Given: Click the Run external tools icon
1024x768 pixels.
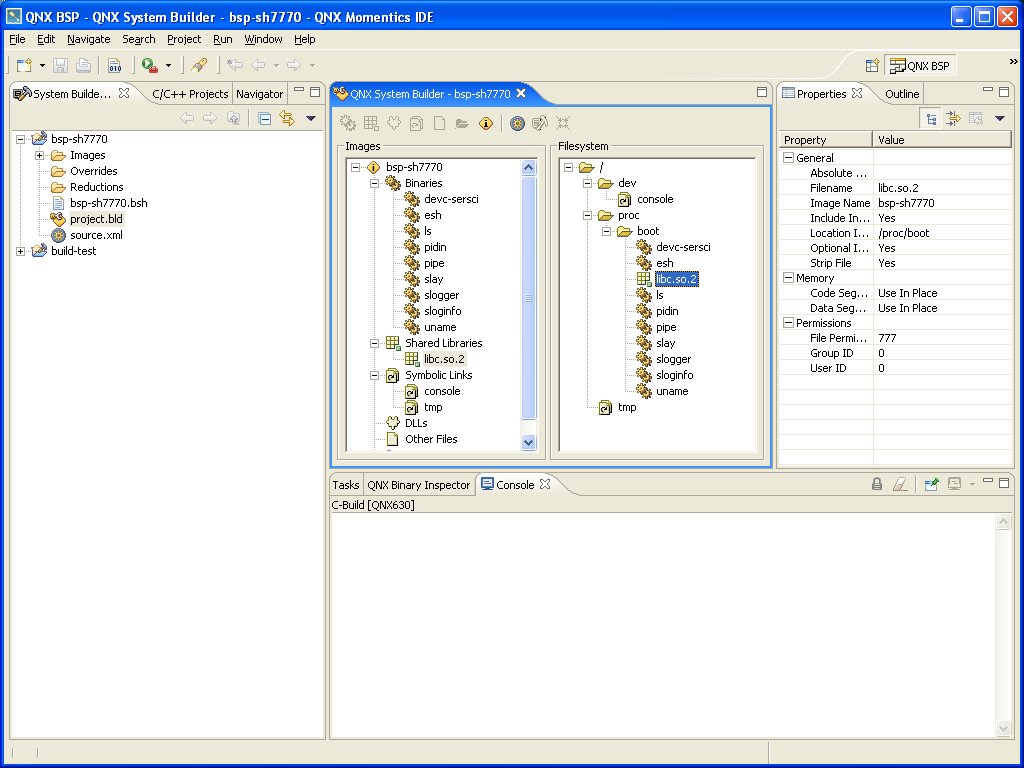Looking at the screenshot, I should coord(149,65).
